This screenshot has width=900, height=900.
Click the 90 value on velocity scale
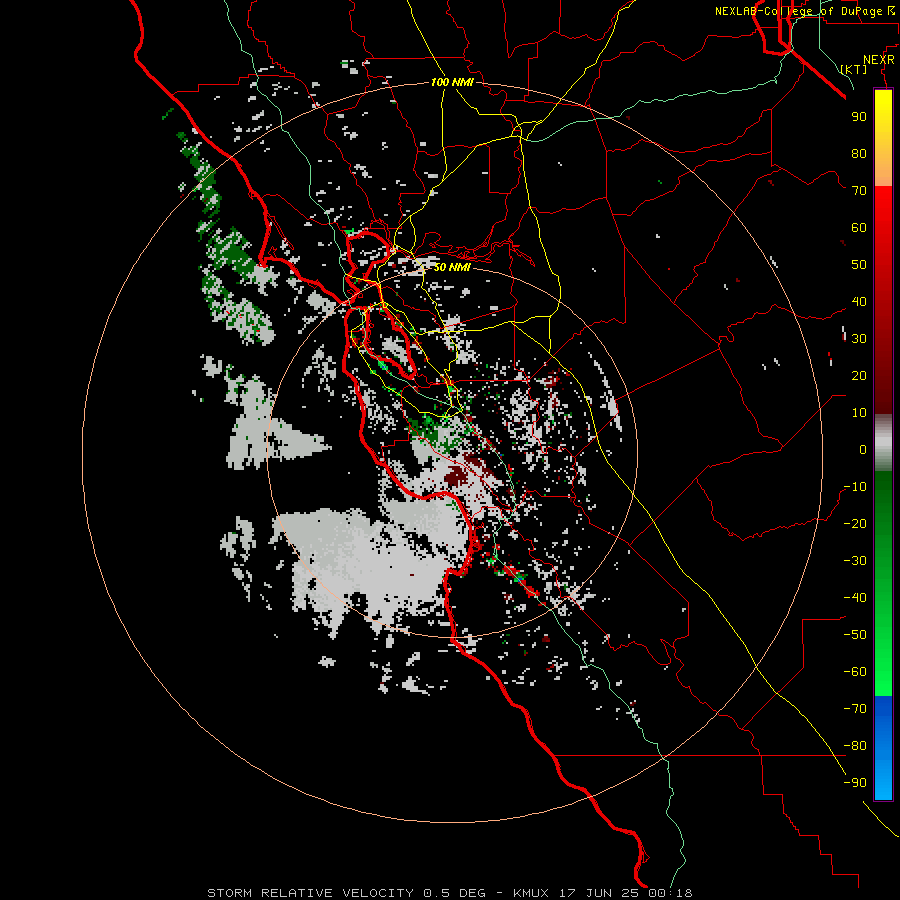[x=859, y=117]
